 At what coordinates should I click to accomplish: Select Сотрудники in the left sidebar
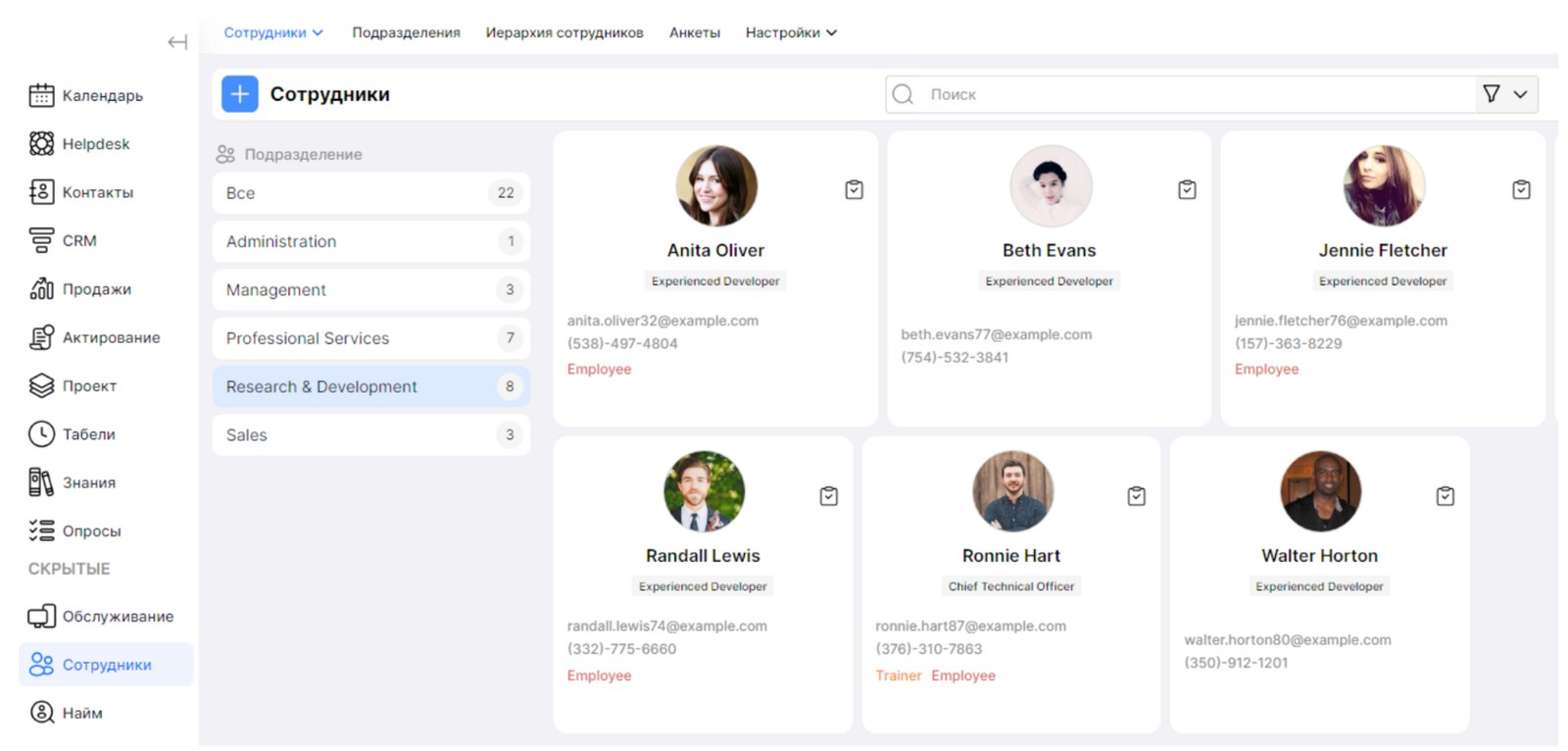click(x=106, y=665)
